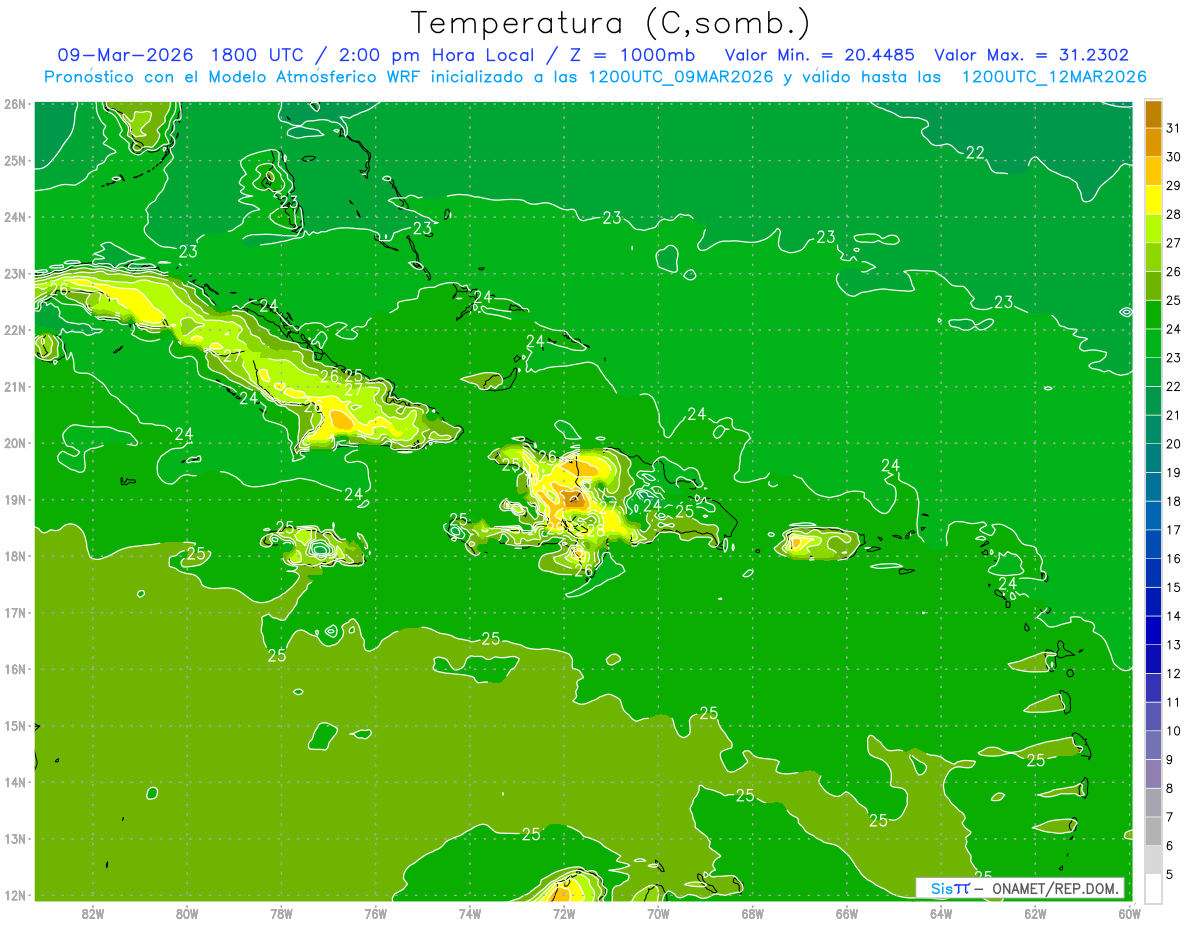Click the 66W longitude axis label

pyautogui.click(x=846, y=913)
